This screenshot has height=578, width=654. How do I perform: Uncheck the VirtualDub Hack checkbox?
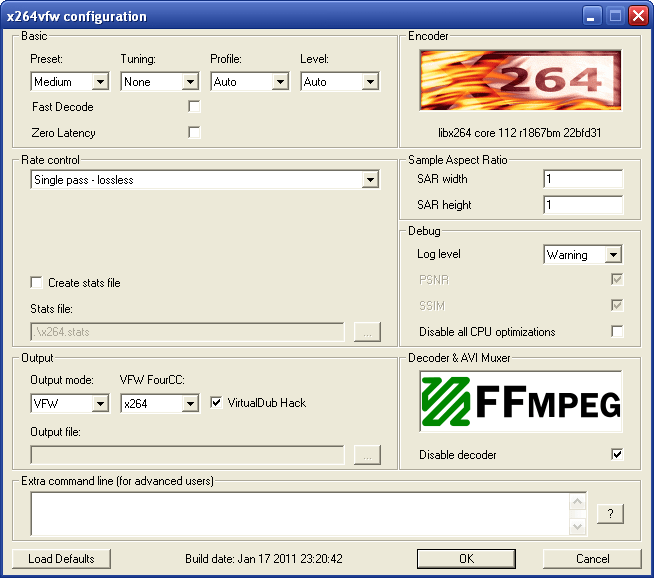pyautogui.click(x=218, y=403)
